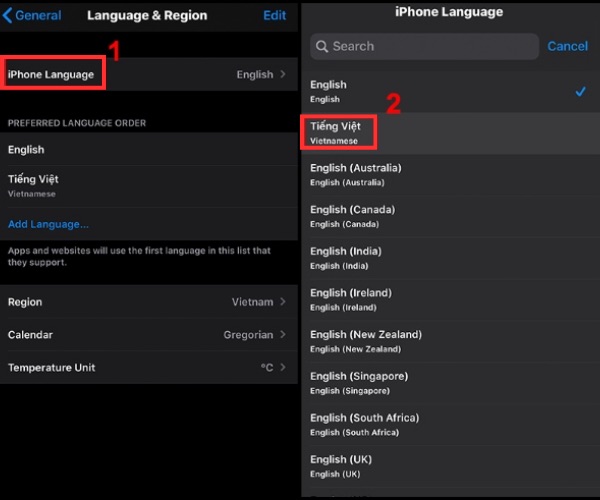The image size is (600, 500).
Task: Tap Tiếng Việt in preferred language order
Action: [150, 184]
